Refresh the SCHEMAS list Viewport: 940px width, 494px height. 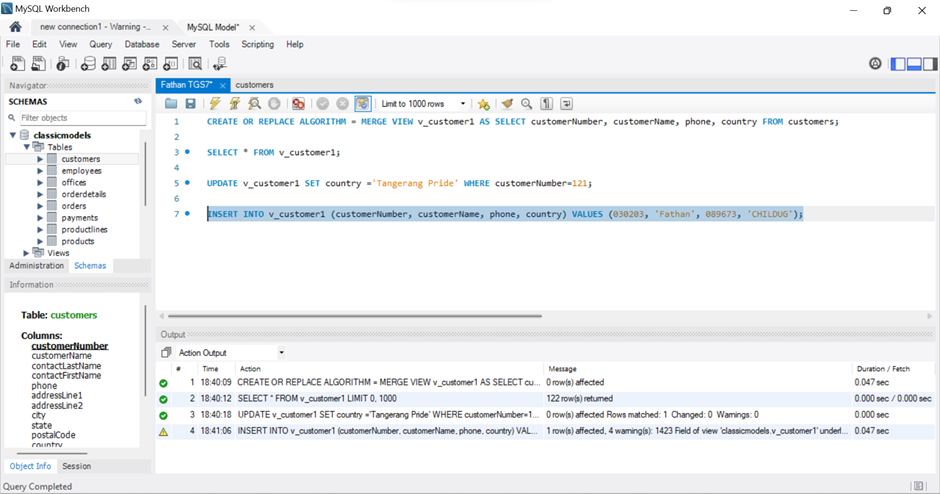[x=138, y=101]
